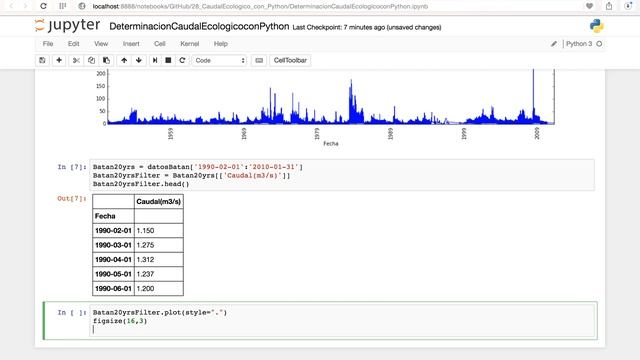Click the Last Checkpoint status text
The width and height of the screenshot is (640, 360).
(x=367, y=27)
